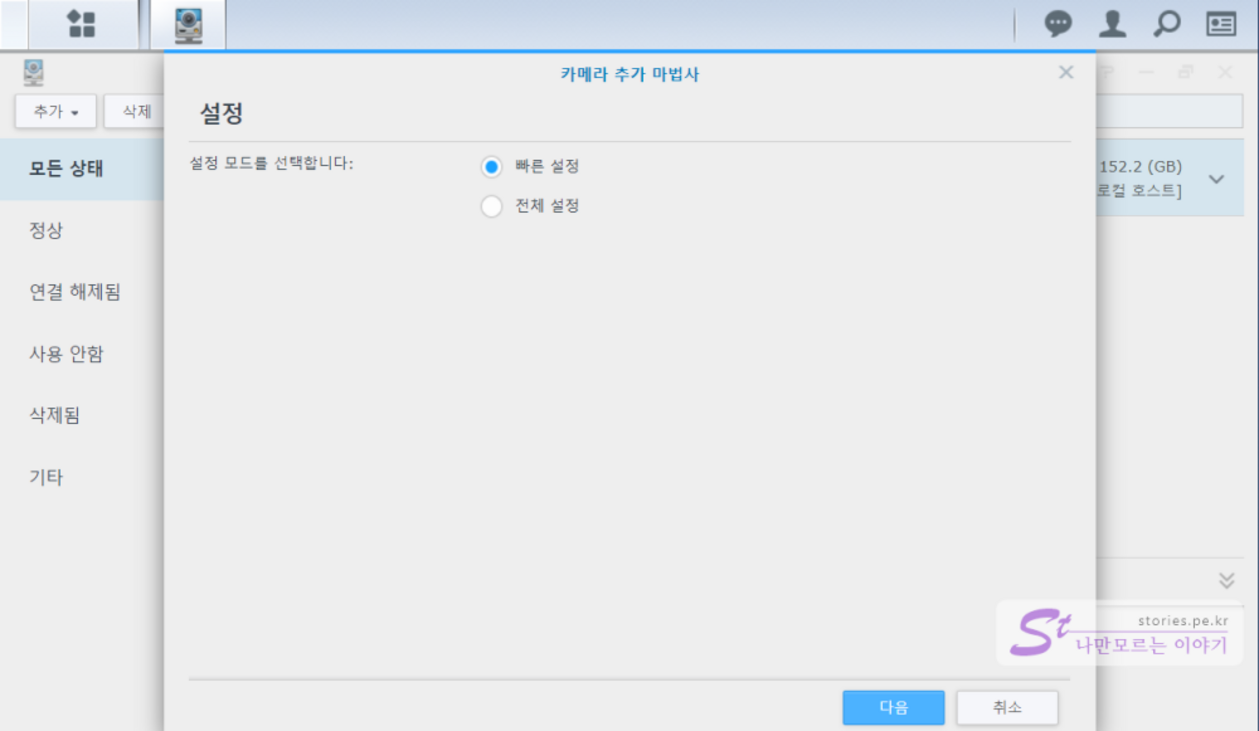1259x731 pixels.
Task: Close the camera add wizard dialog
Action: click(1066, 73)
